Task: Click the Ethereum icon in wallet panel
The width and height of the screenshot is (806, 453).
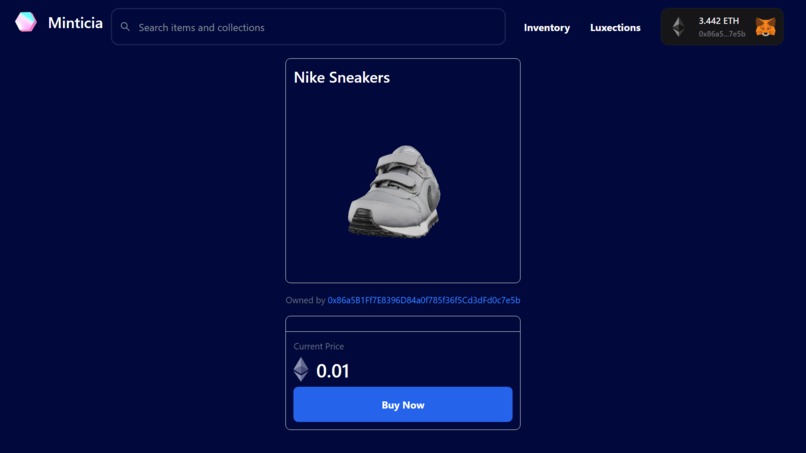Action: 679,27
